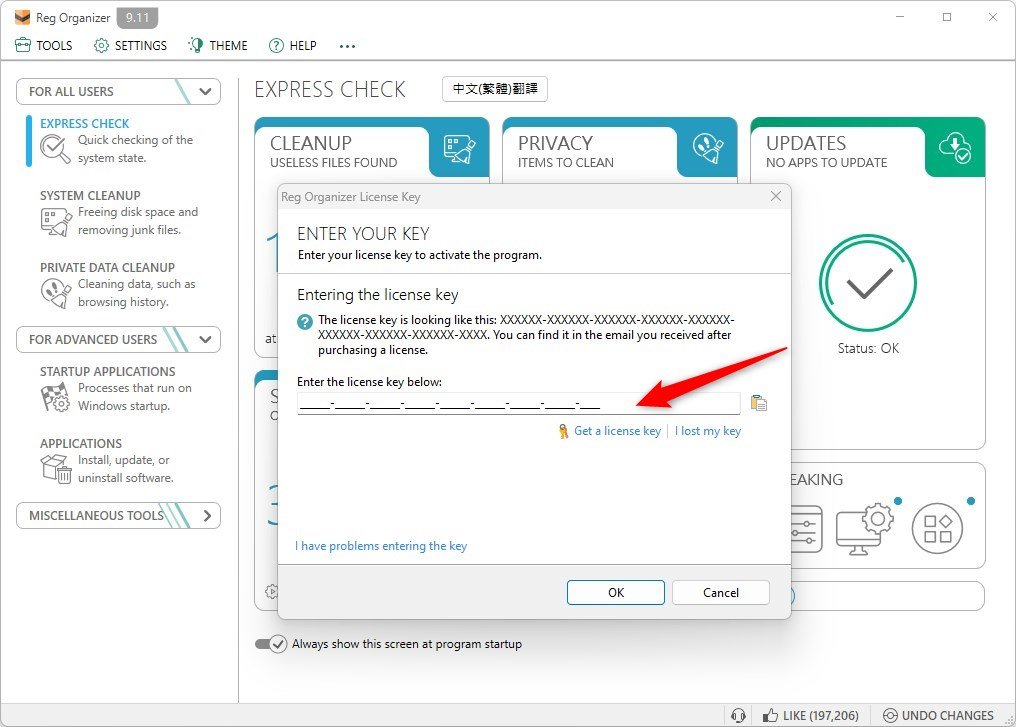This screenshot has width=1016, height=727.
Task: Click the "NO APPS TO UPDATE" text
Action: pos(827,163)
